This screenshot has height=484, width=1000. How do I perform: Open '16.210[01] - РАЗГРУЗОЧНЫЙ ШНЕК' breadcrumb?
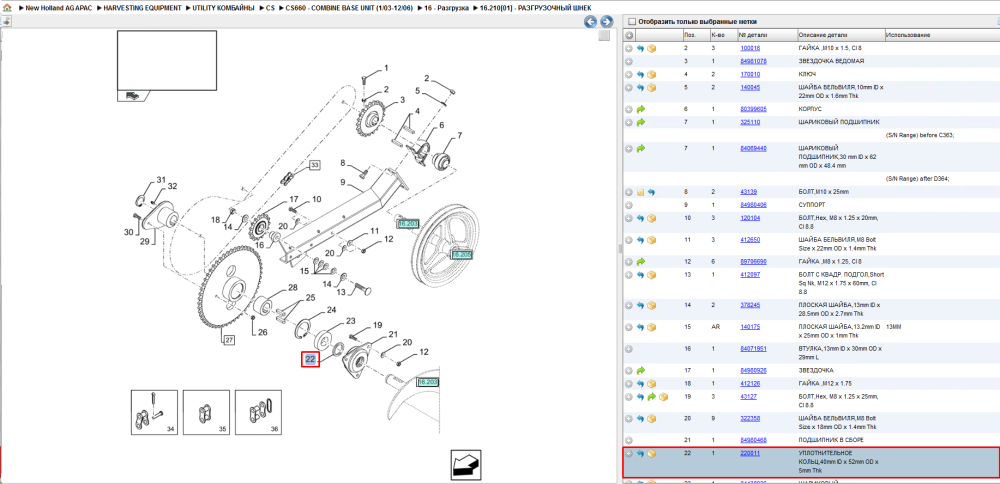(x=534, y=8)
